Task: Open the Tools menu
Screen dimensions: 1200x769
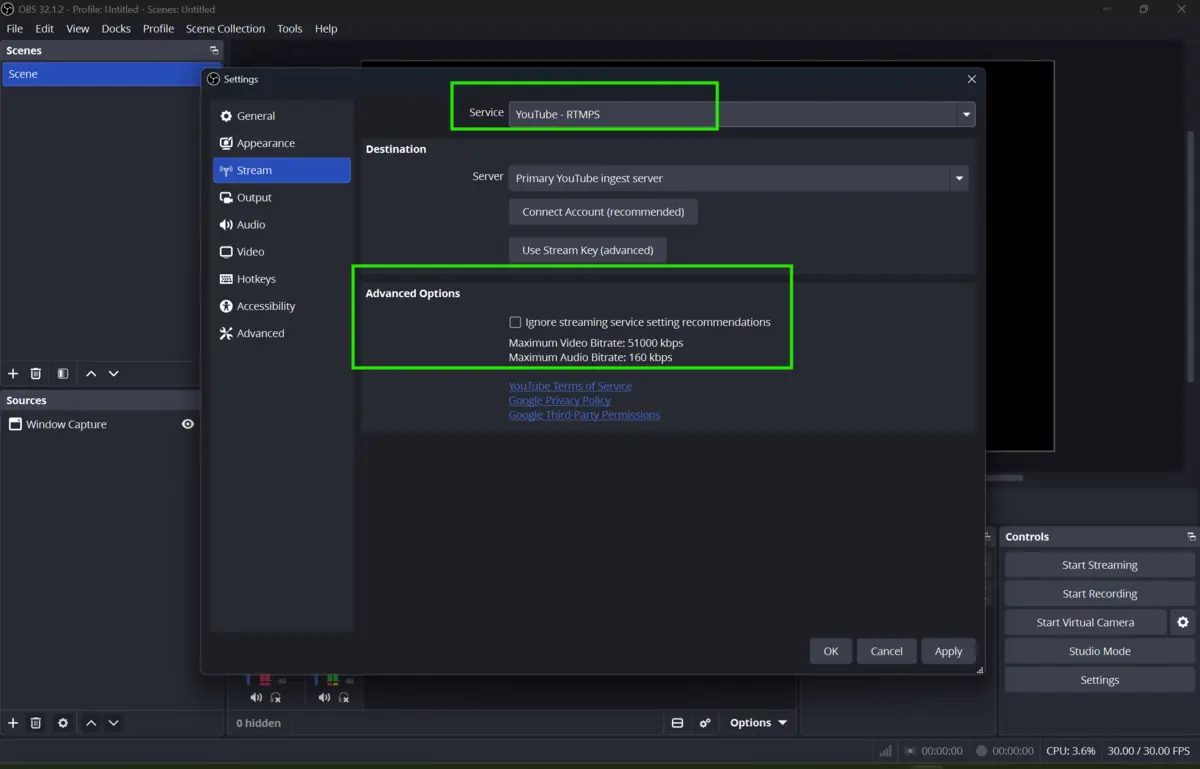Action: tap(290, 28)
